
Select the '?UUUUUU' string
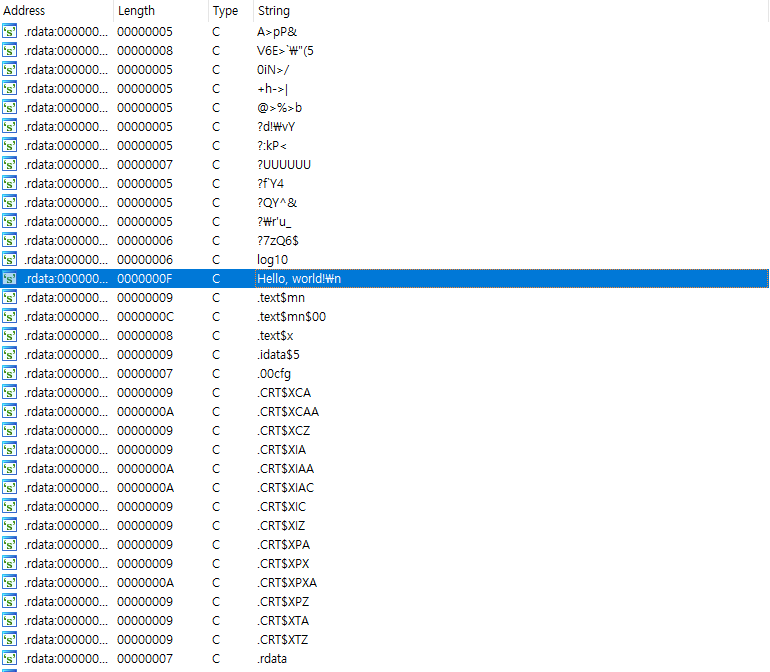(x=284, y=165)
